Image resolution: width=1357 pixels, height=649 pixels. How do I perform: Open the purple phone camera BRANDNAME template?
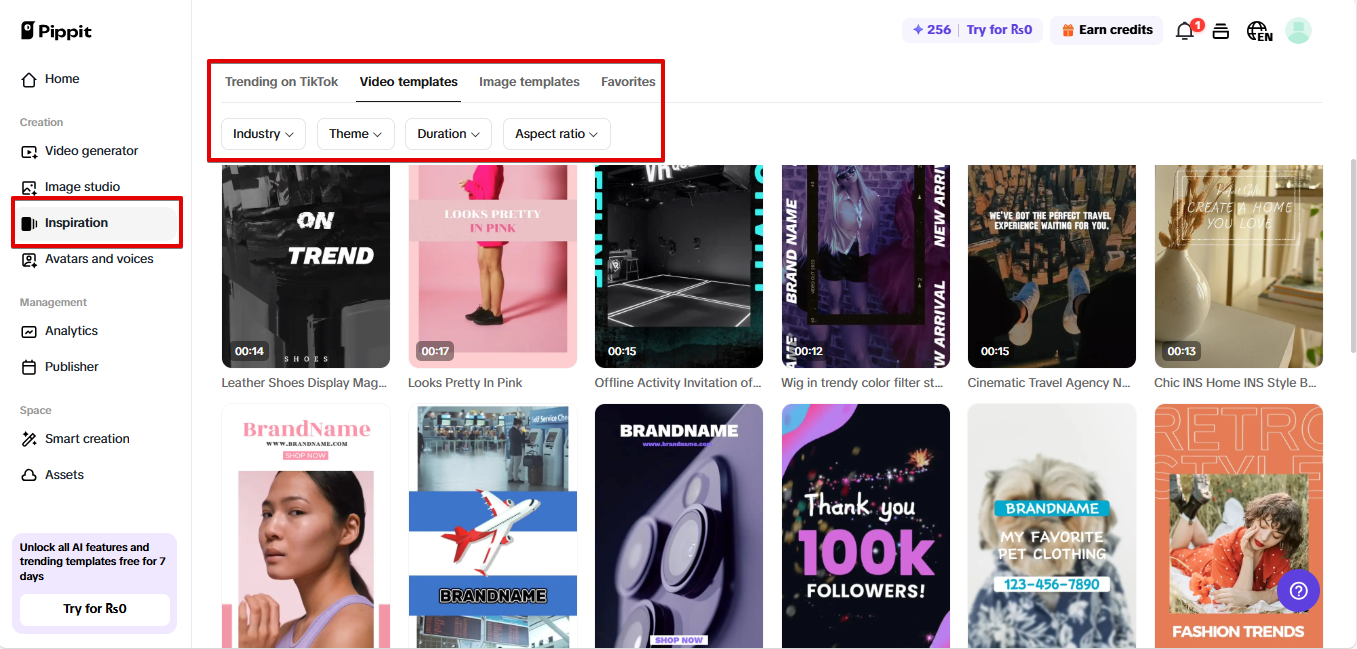[x=679, y=526]
